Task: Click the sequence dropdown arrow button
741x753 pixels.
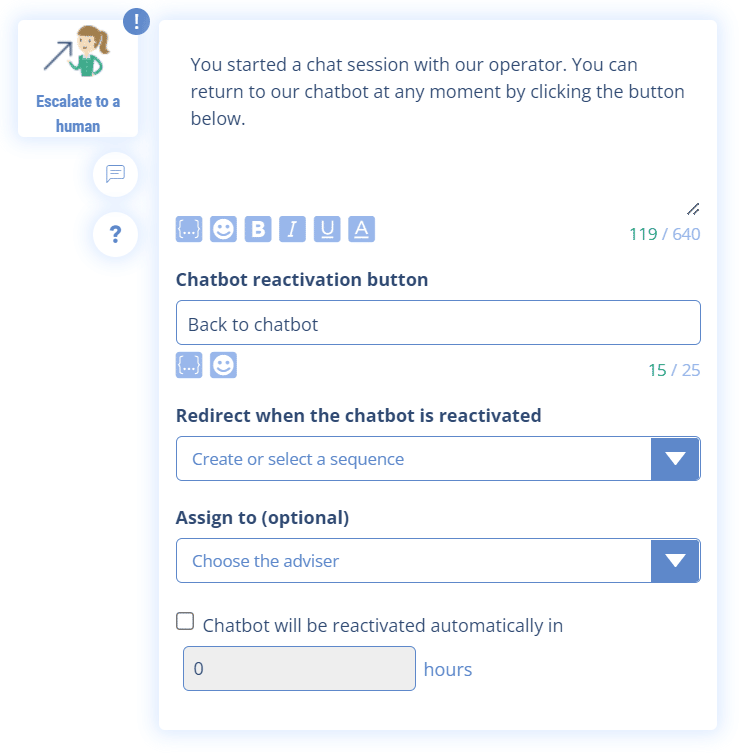Action: (x=675, y=459)
